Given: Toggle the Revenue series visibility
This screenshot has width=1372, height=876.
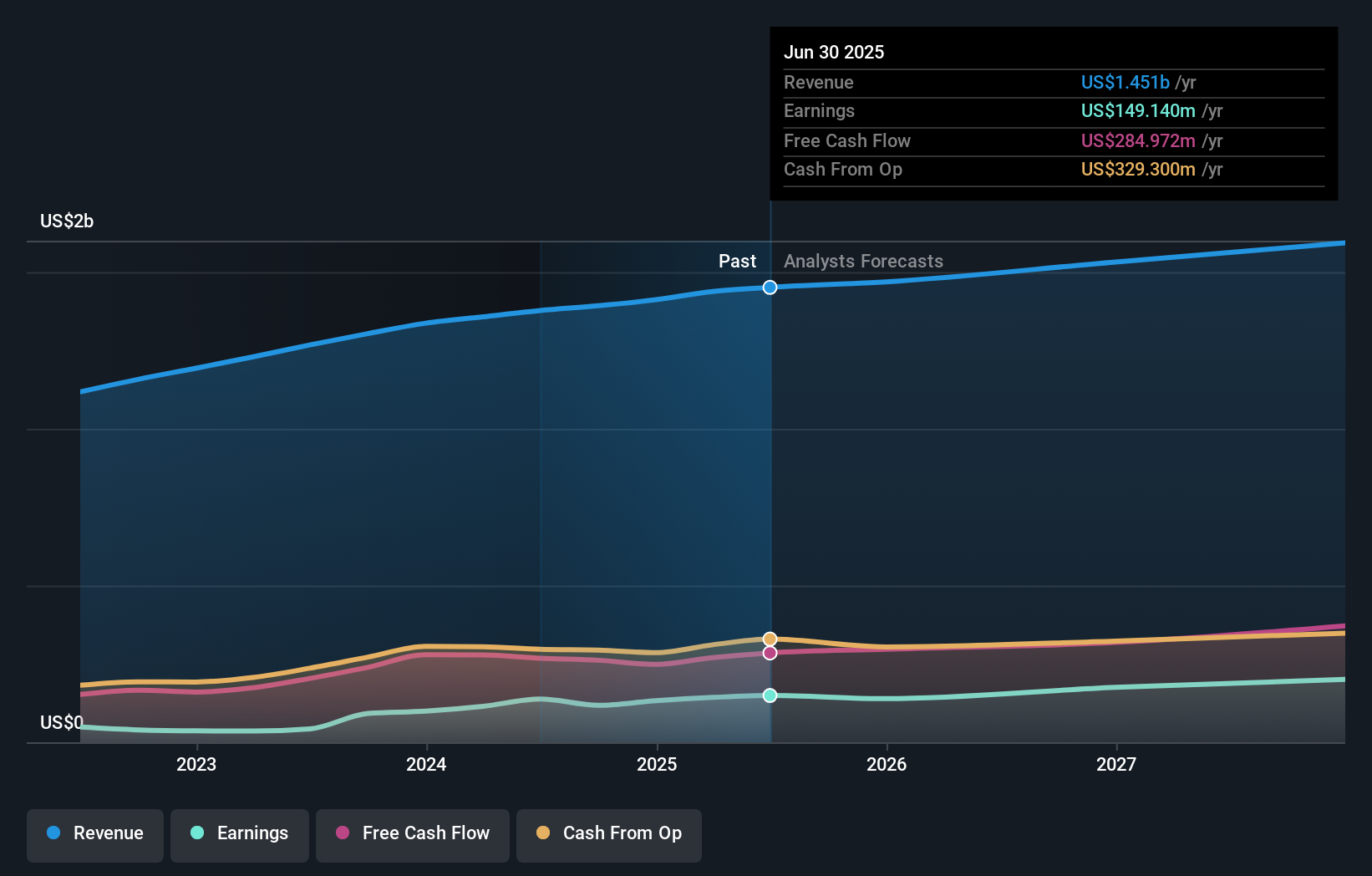Looking at the screenshot, I should (x=94, y=833).
